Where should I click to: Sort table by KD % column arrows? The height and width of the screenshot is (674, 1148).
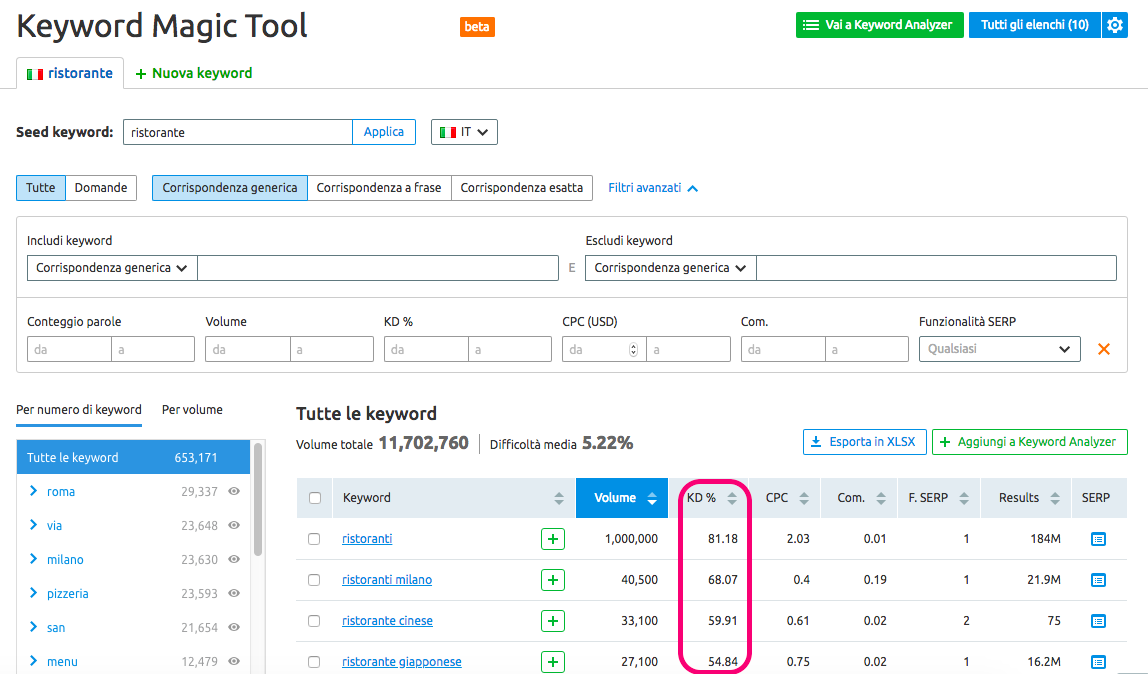(x=732, y=498)
